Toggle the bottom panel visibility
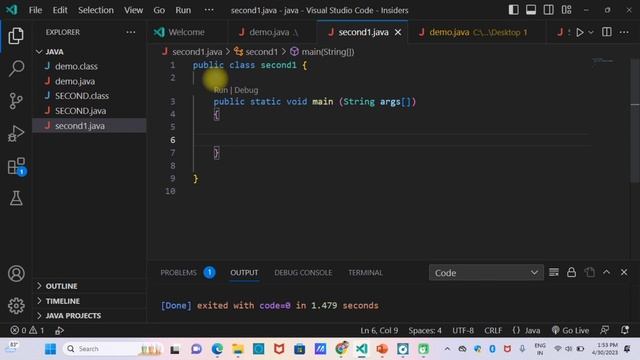This screenshot has width=640, height=360. coord(531,10)
